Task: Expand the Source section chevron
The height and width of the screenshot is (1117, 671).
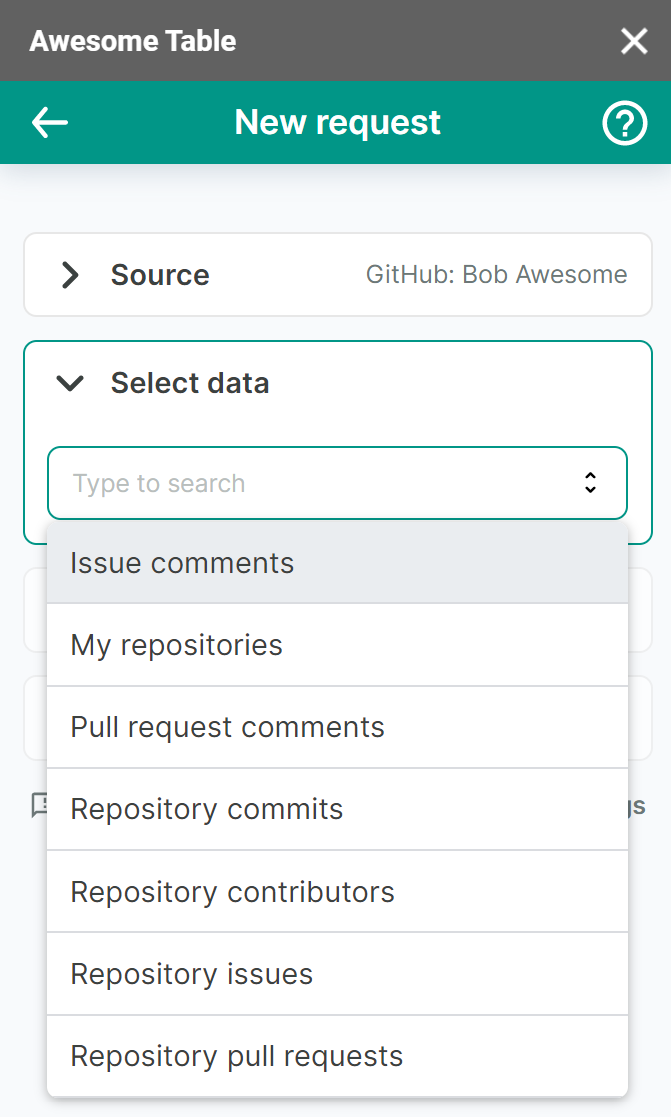Action: point(70,275)
